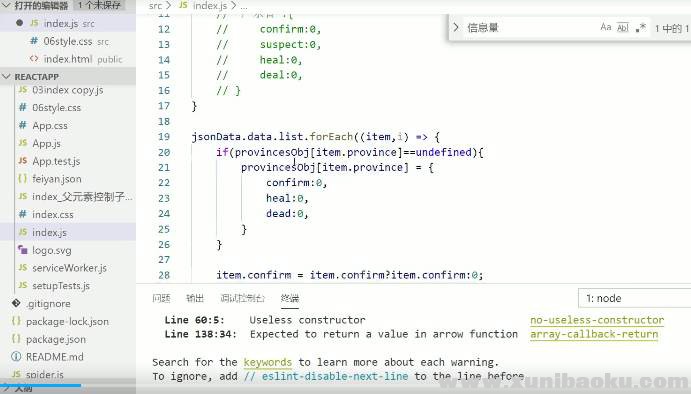Collapse the open editors section

(x=6, y=5)
